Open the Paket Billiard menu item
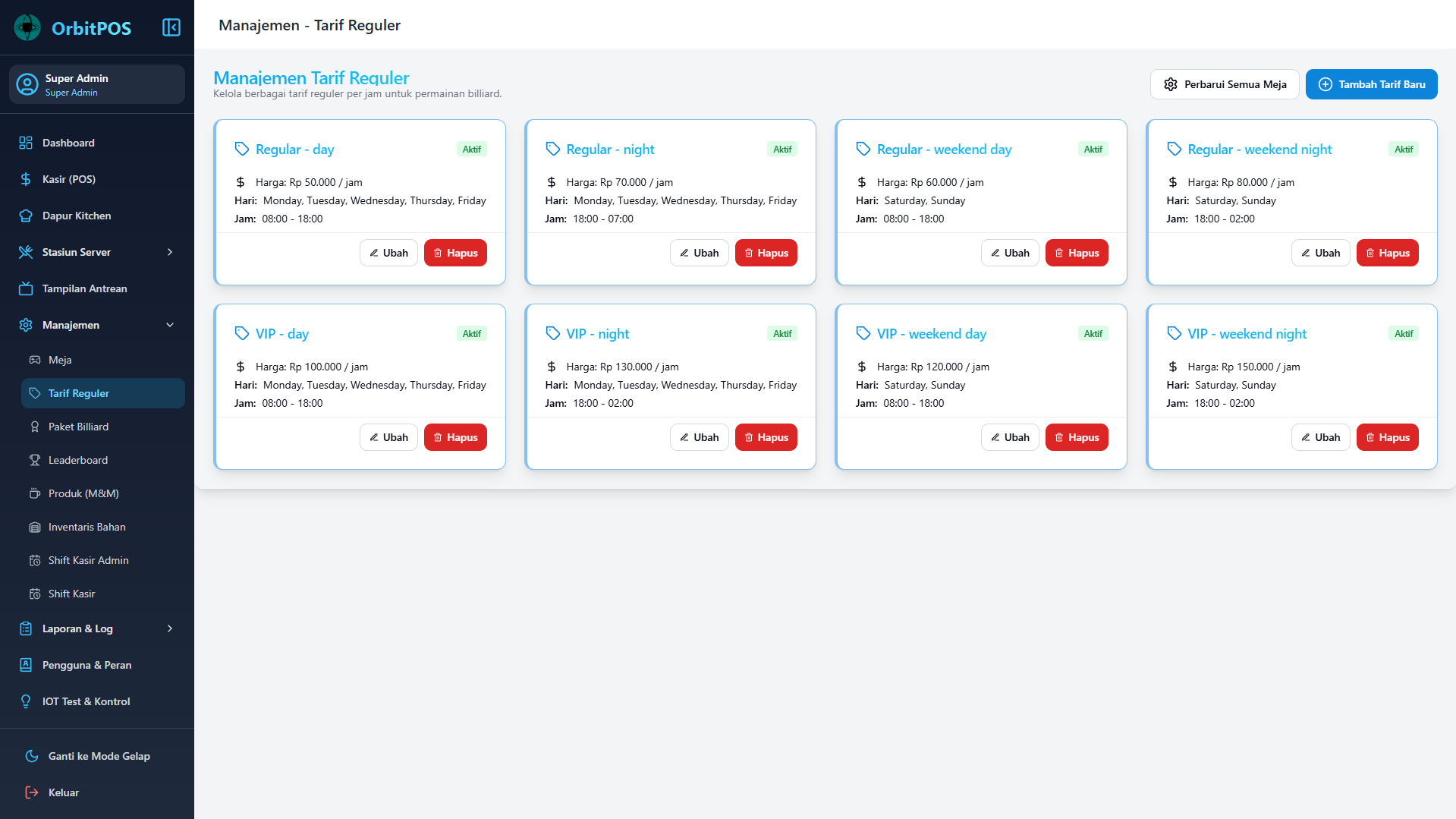This screenshot has width=1456, height=819. (78, 427)
